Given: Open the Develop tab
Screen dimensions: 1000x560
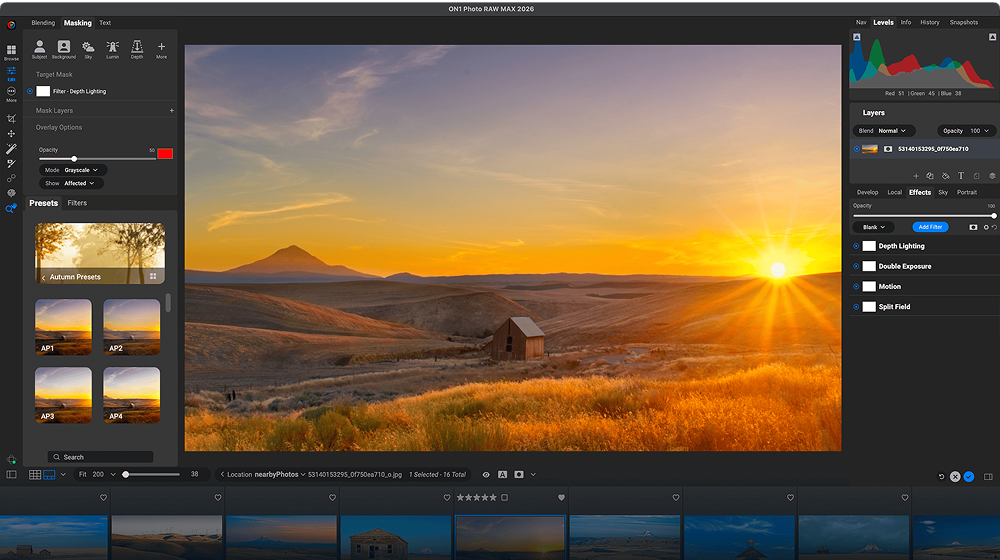Looking at the screenshot, I should click(867, 192).
